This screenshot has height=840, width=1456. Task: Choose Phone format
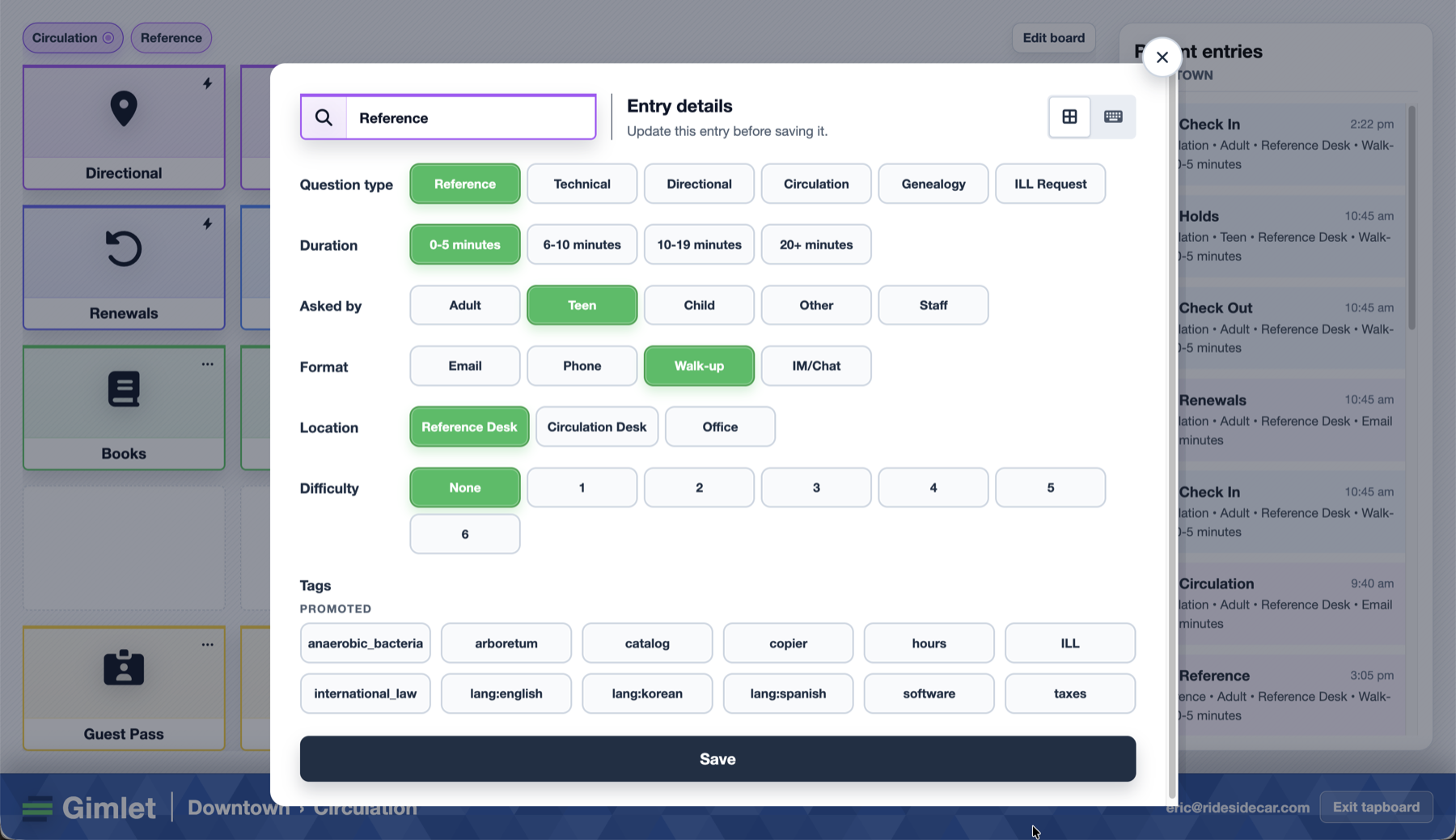point(582,366)
